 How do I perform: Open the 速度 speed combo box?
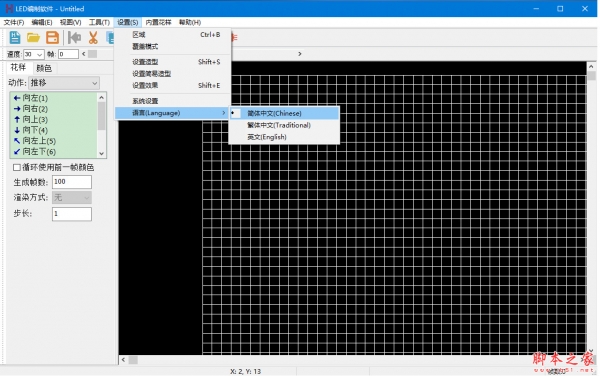(x=34, y=54)
